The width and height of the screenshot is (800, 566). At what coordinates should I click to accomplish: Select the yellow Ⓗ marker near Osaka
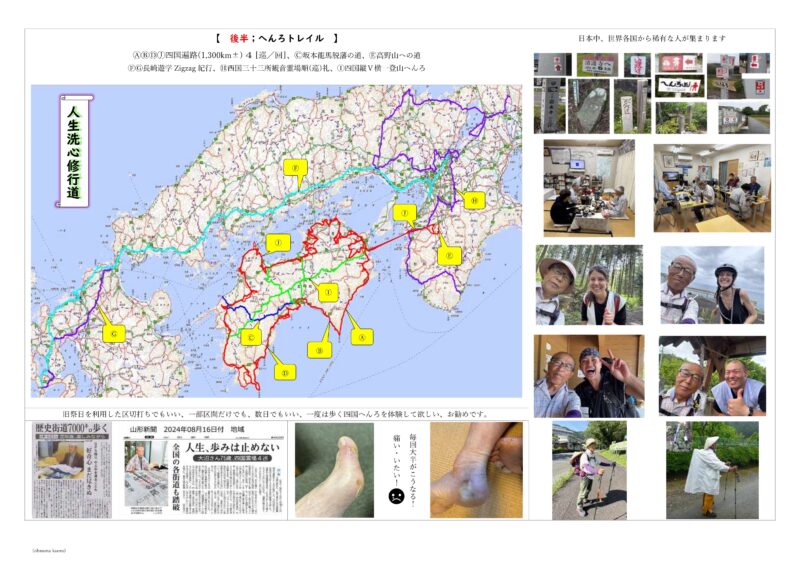coord(473,200)
